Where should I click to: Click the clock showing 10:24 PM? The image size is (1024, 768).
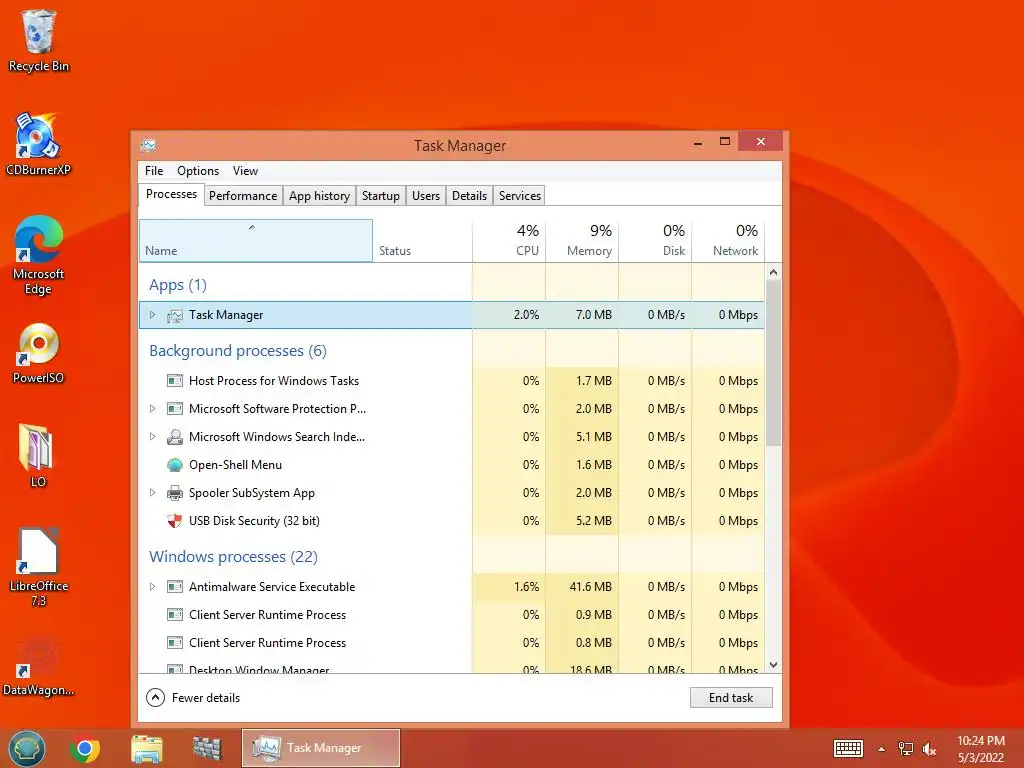point(980,741)
